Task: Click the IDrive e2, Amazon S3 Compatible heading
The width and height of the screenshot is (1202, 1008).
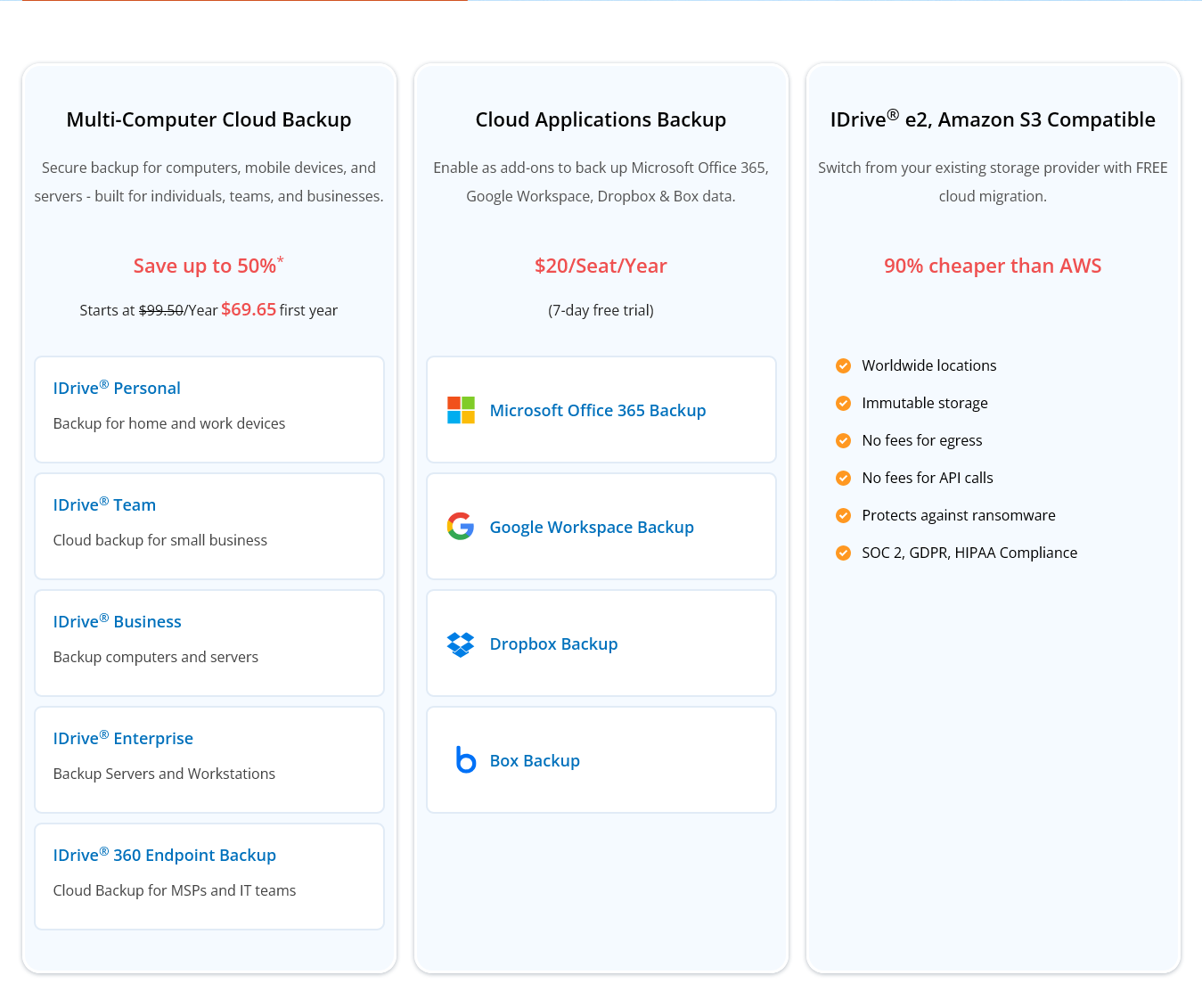Action: (x=993, y=119)
